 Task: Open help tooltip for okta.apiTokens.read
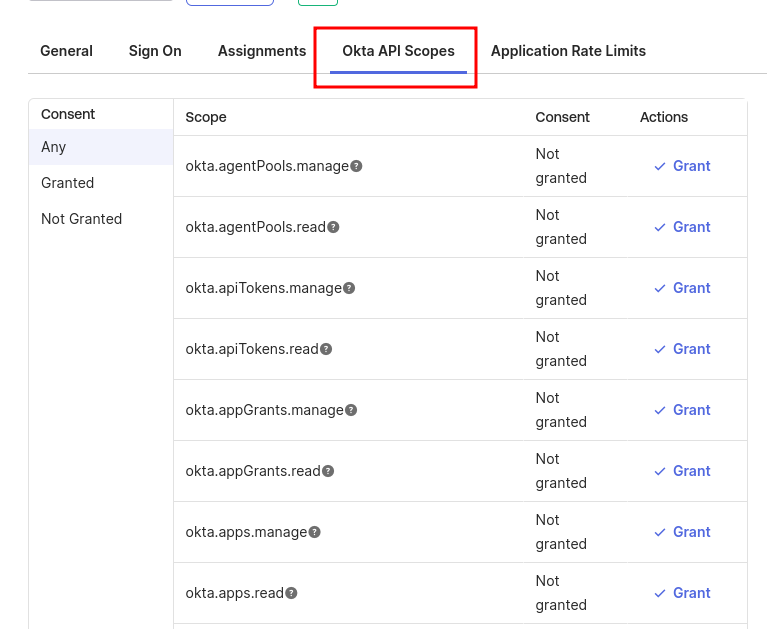click(x=326, y=349)
